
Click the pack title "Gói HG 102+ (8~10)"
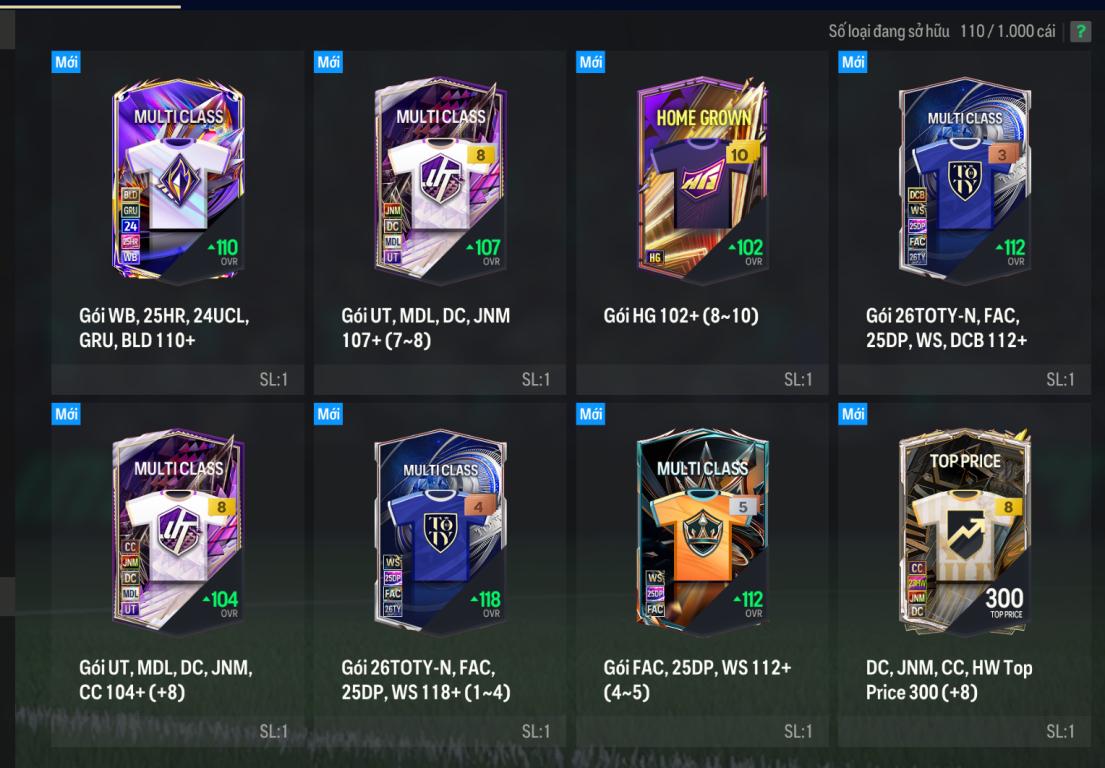(681, 316)
